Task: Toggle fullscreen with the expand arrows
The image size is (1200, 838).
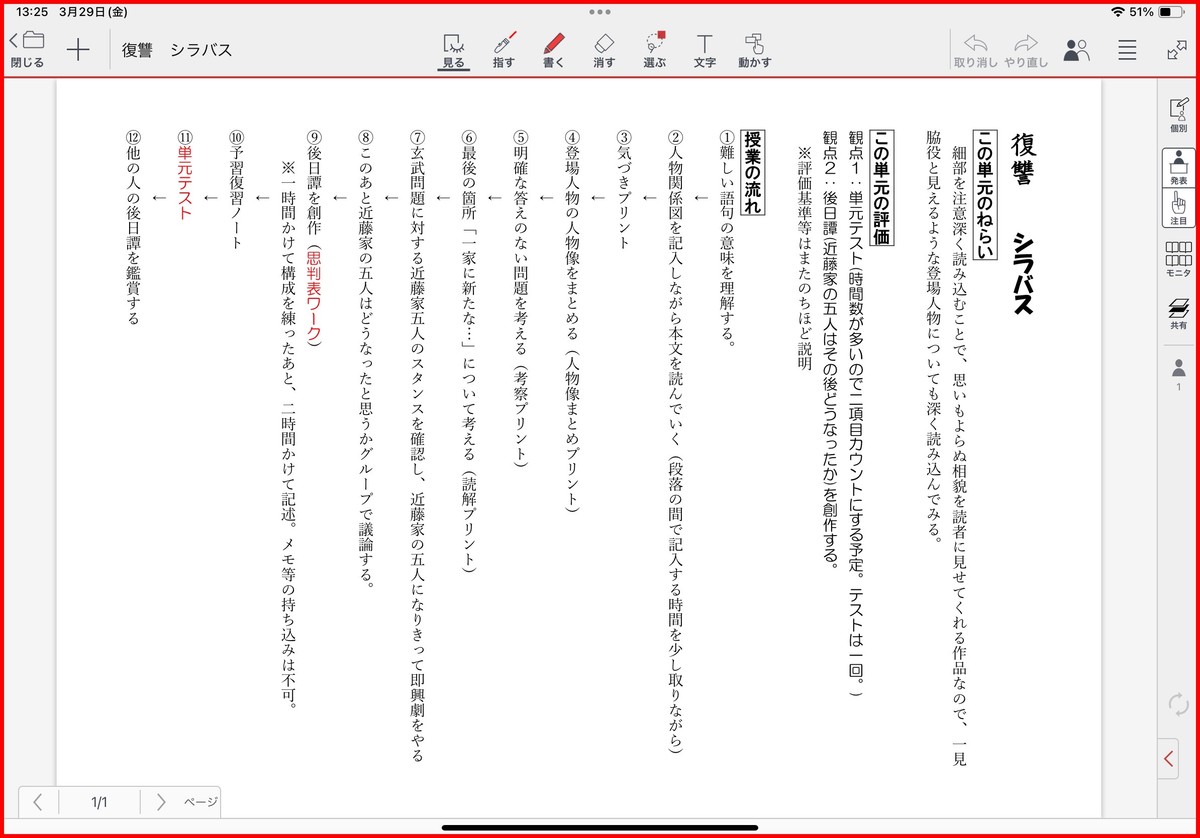Action: tap(1176, 50)
